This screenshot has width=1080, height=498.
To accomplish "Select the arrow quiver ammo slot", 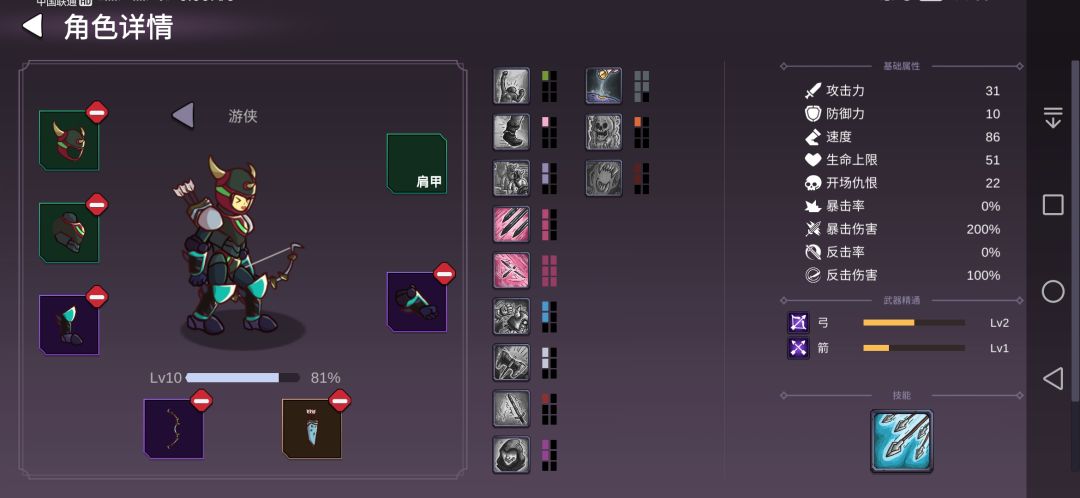I will 312,428.
